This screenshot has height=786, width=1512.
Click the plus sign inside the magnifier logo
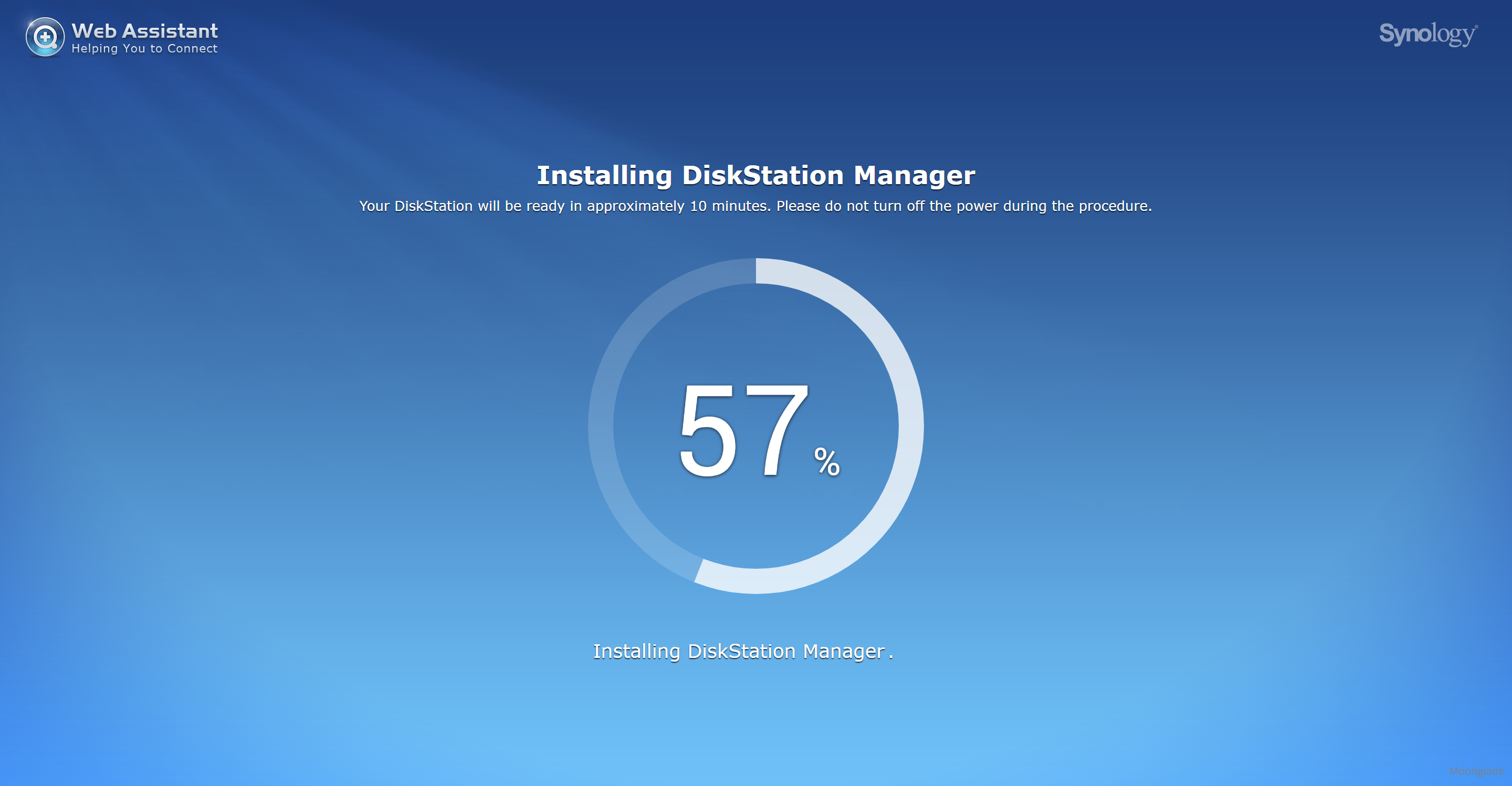(45, 37)
